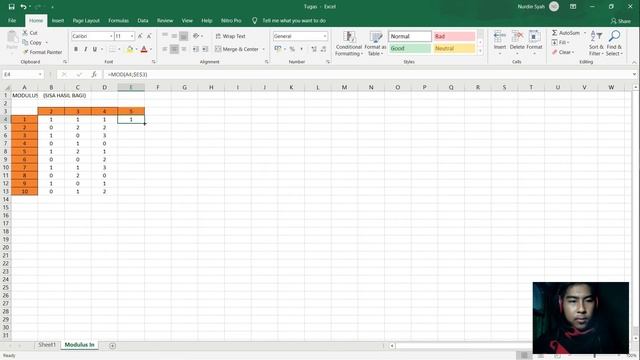Open Find & Select magnifier
The image size is (640, 360).
[x=614, y=43]
